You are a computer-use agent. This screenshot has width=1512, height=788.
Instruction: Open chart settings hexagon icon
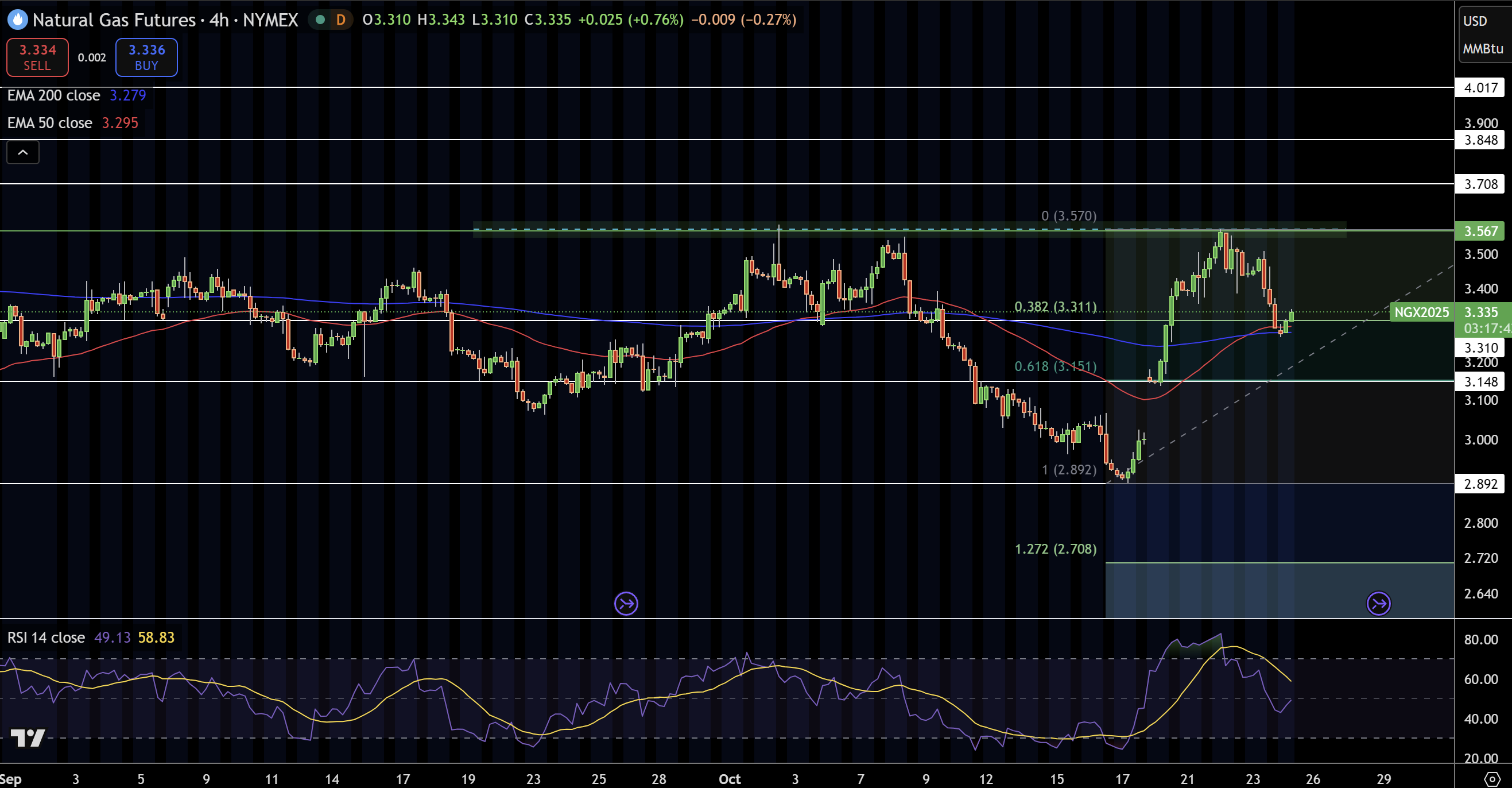pyautogui.click(x=1492, y=779)
